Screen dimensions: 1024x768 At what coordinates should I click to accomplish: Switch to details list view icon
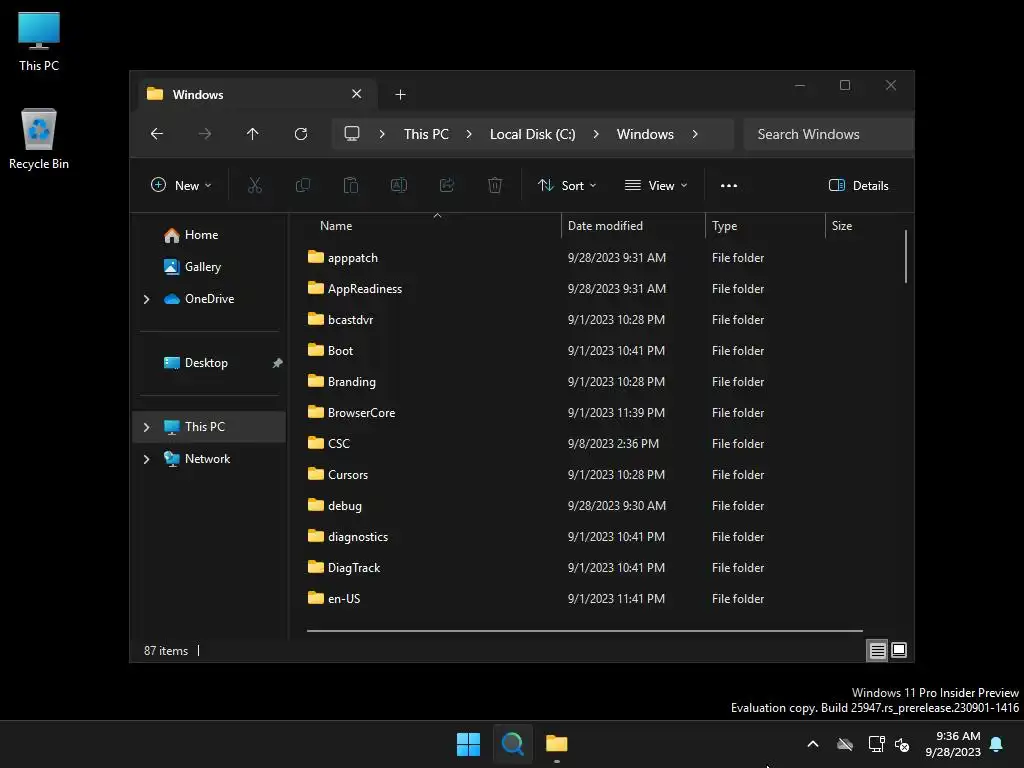877,650
